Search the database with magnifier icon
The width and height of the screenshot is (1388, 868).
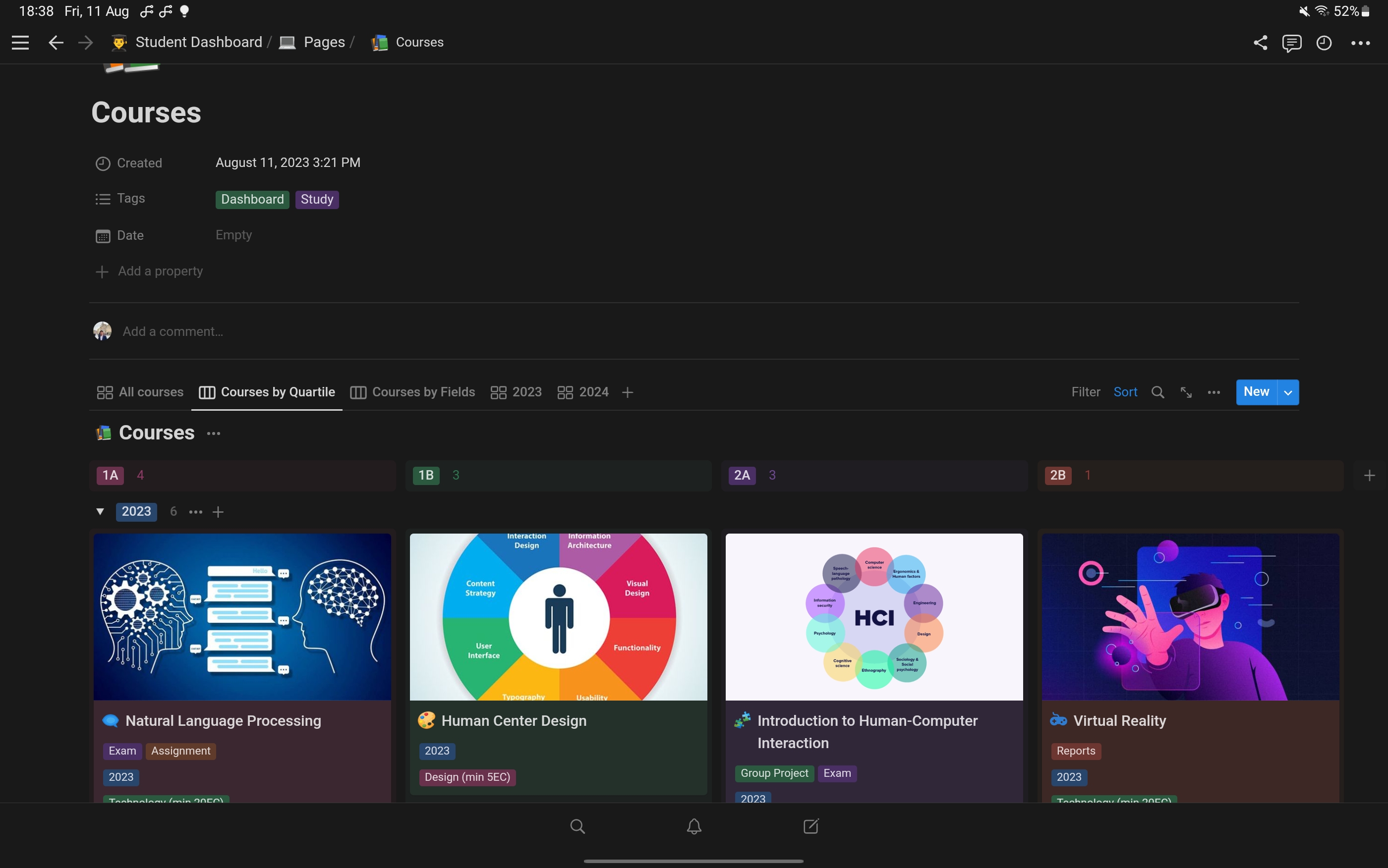(1157, 392)
